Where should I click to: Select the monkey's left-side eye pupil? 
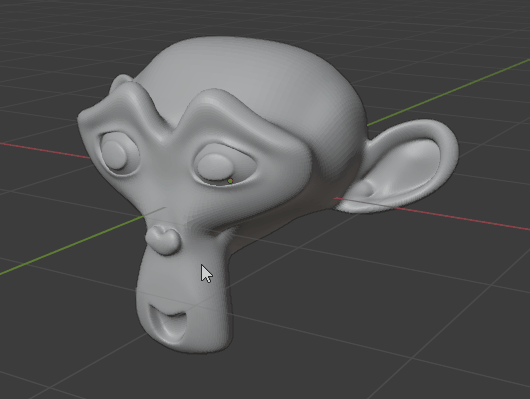click(x=114, y=155)
